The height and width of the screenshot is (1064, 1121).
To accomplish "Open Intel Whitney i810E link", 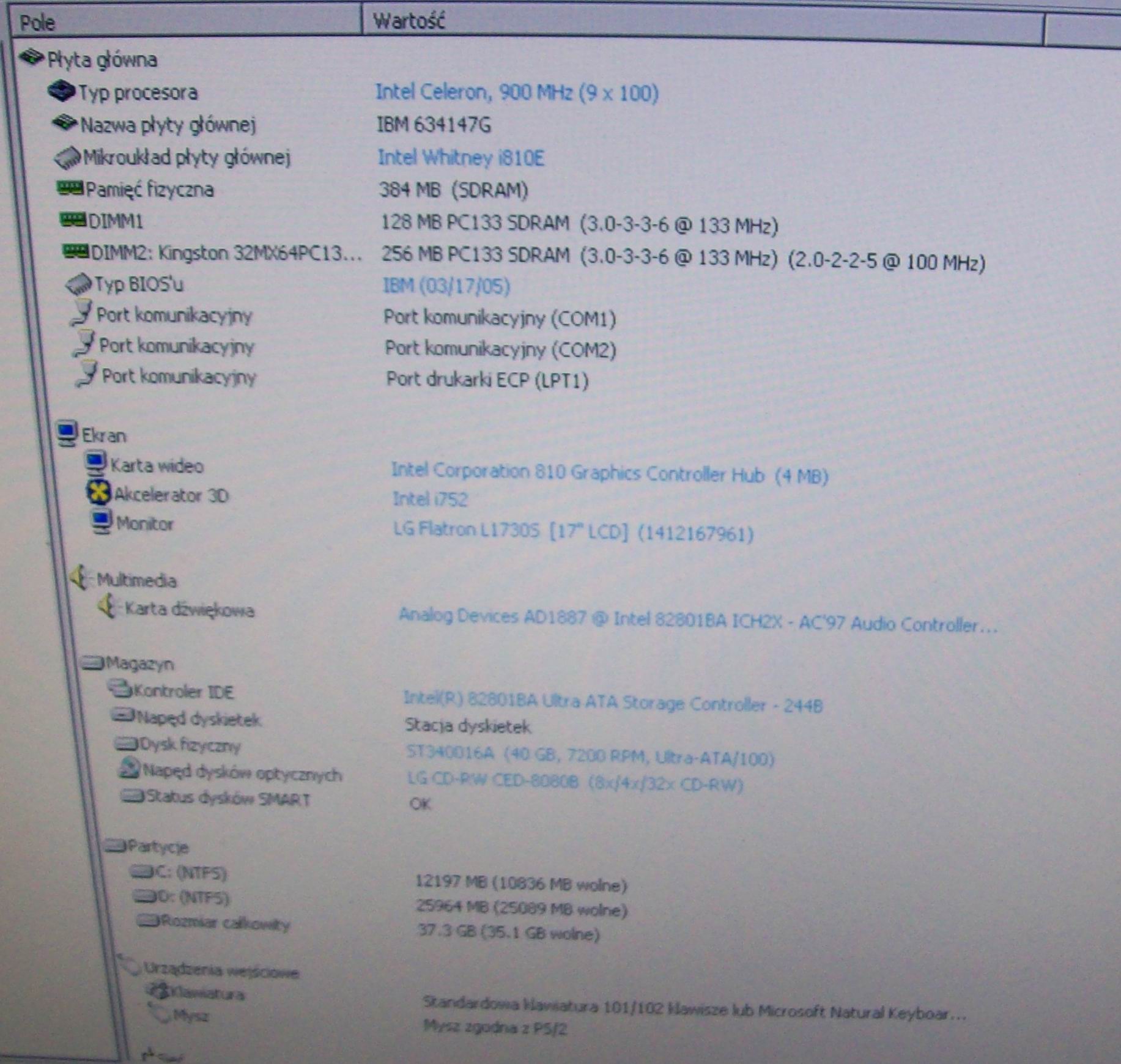I will pos(461,158).
